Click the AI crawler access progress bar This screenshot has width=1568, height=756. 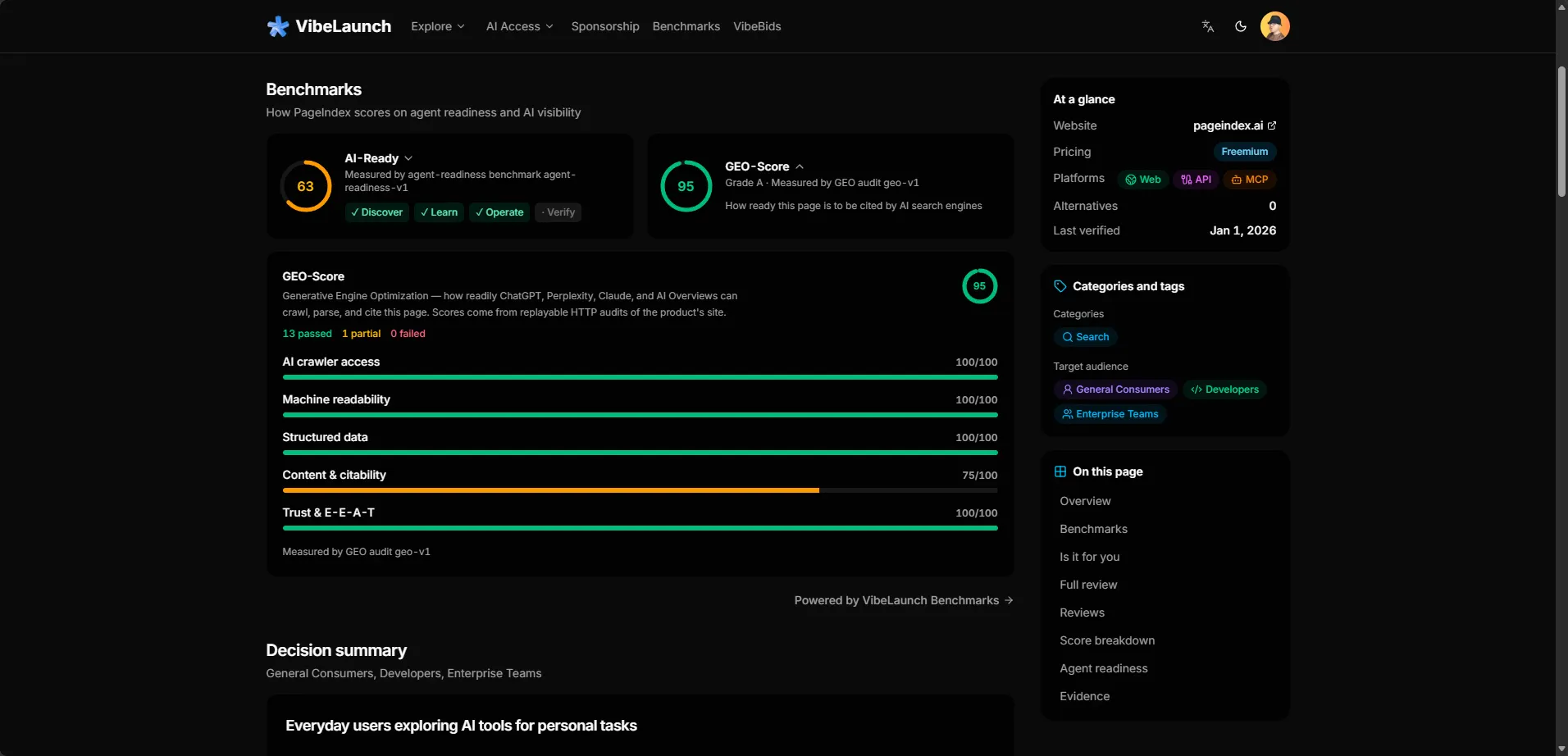(x=640, y=377)
